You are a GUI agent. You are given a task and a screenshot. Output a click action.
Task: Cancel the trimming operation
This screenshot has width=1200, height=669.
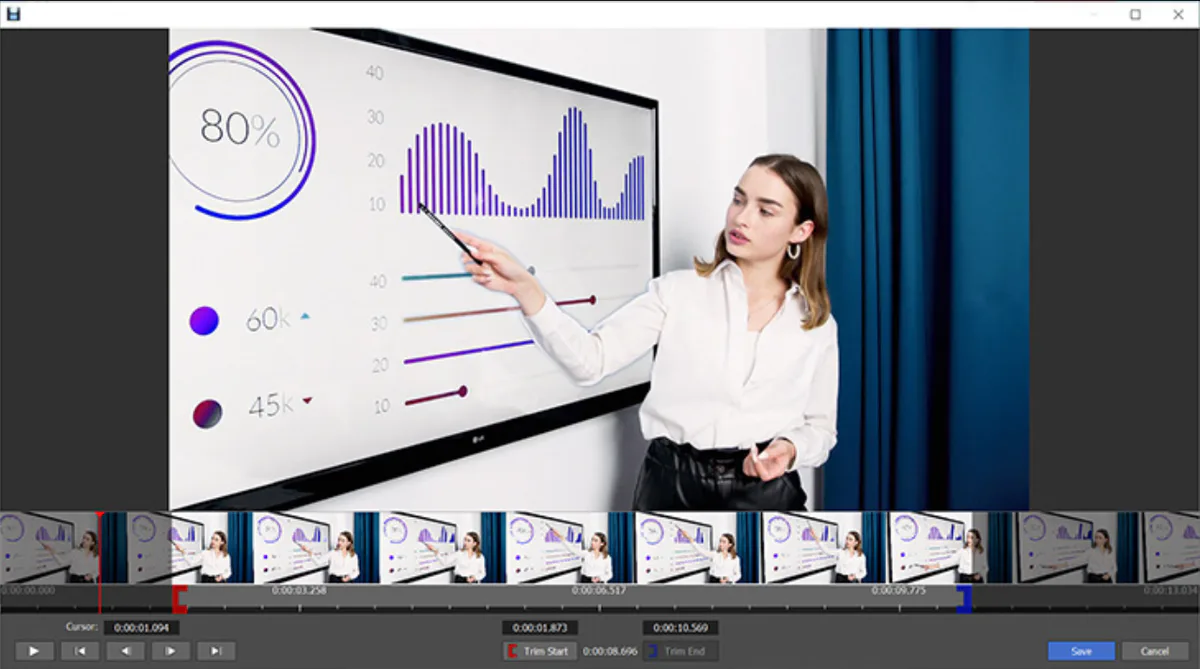(1156, 650)
